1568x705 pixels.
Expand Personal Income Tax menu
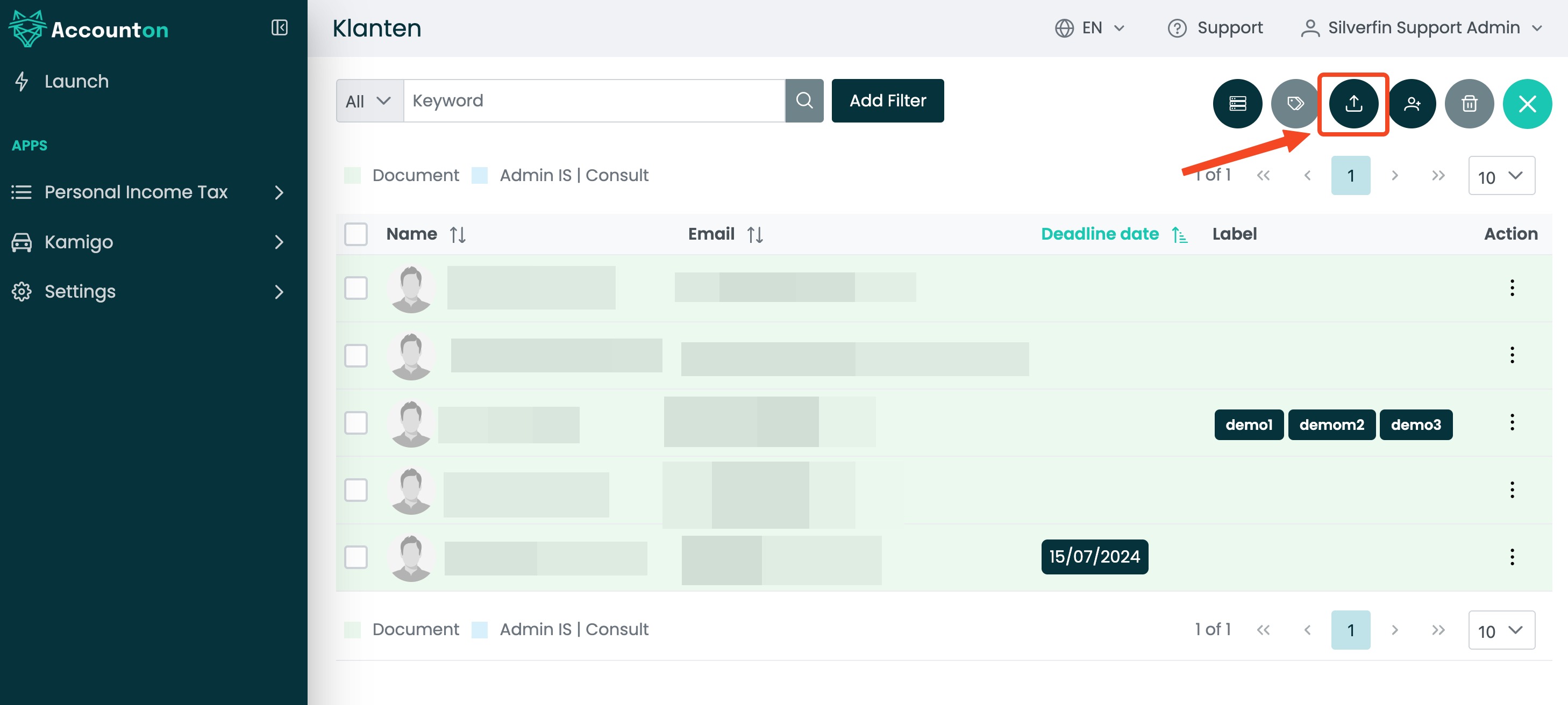point(148,192)
